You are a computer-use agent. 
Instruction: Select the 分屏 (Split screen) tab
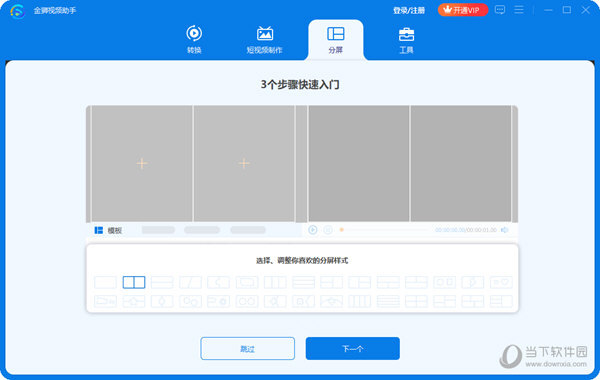pyautogui.click(x=336, y=39)
